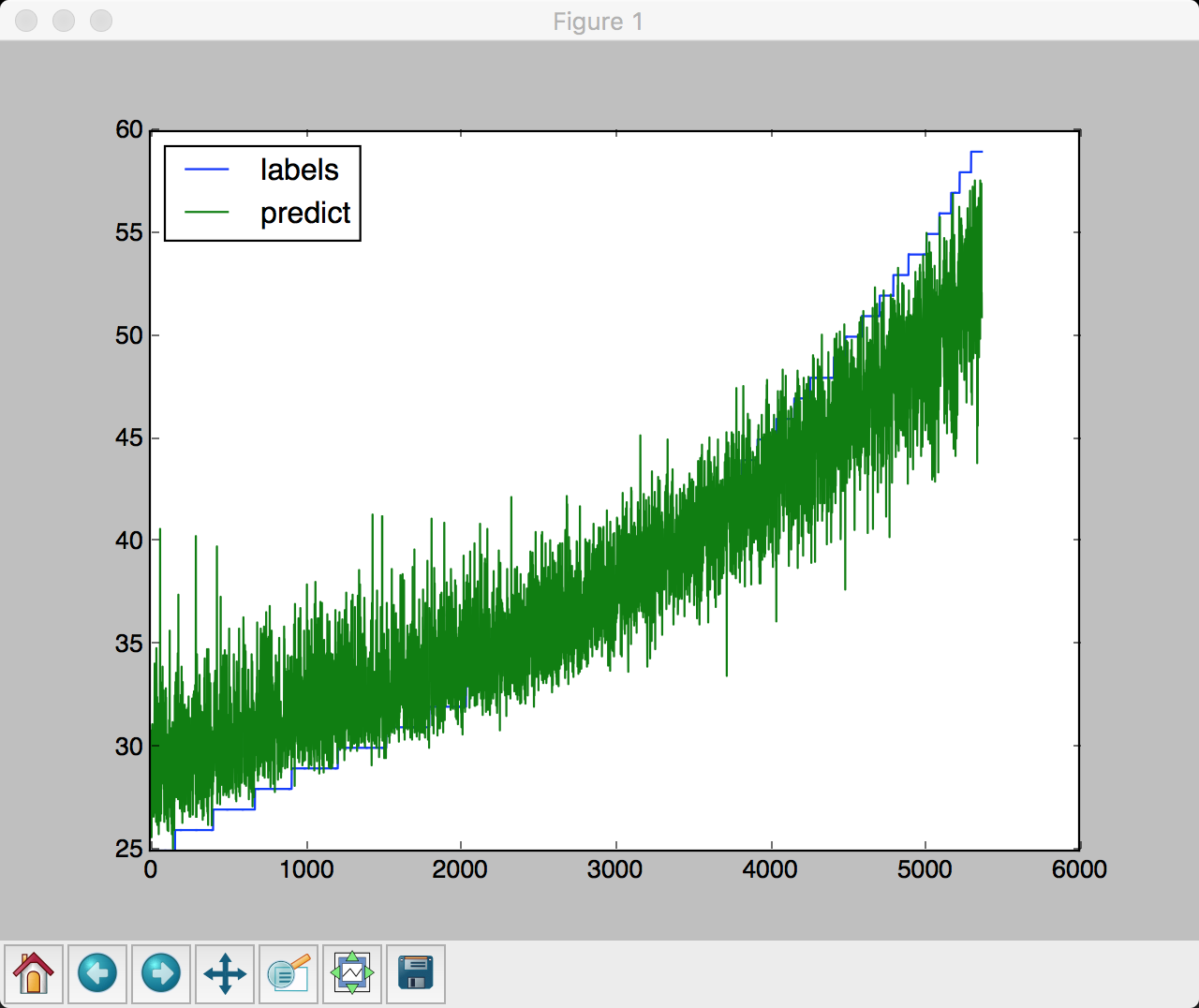The width and height of the screenshot is (1199, 1008).
Task: Activate the Zoom to rectangle tool
Action: [x=289, y=973]
